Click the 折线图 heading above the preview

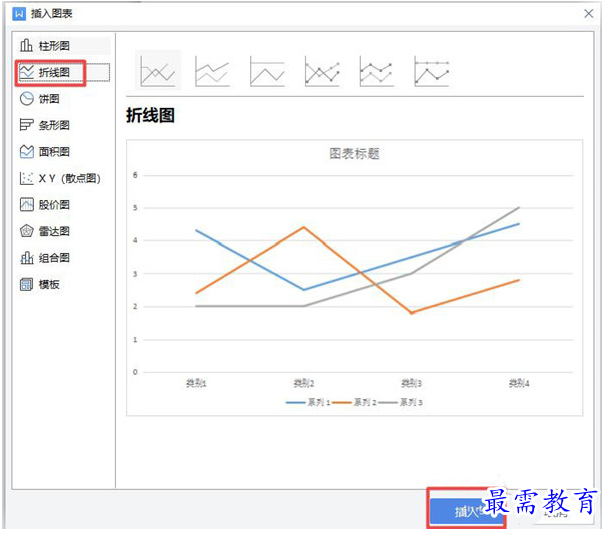(150, 115)
